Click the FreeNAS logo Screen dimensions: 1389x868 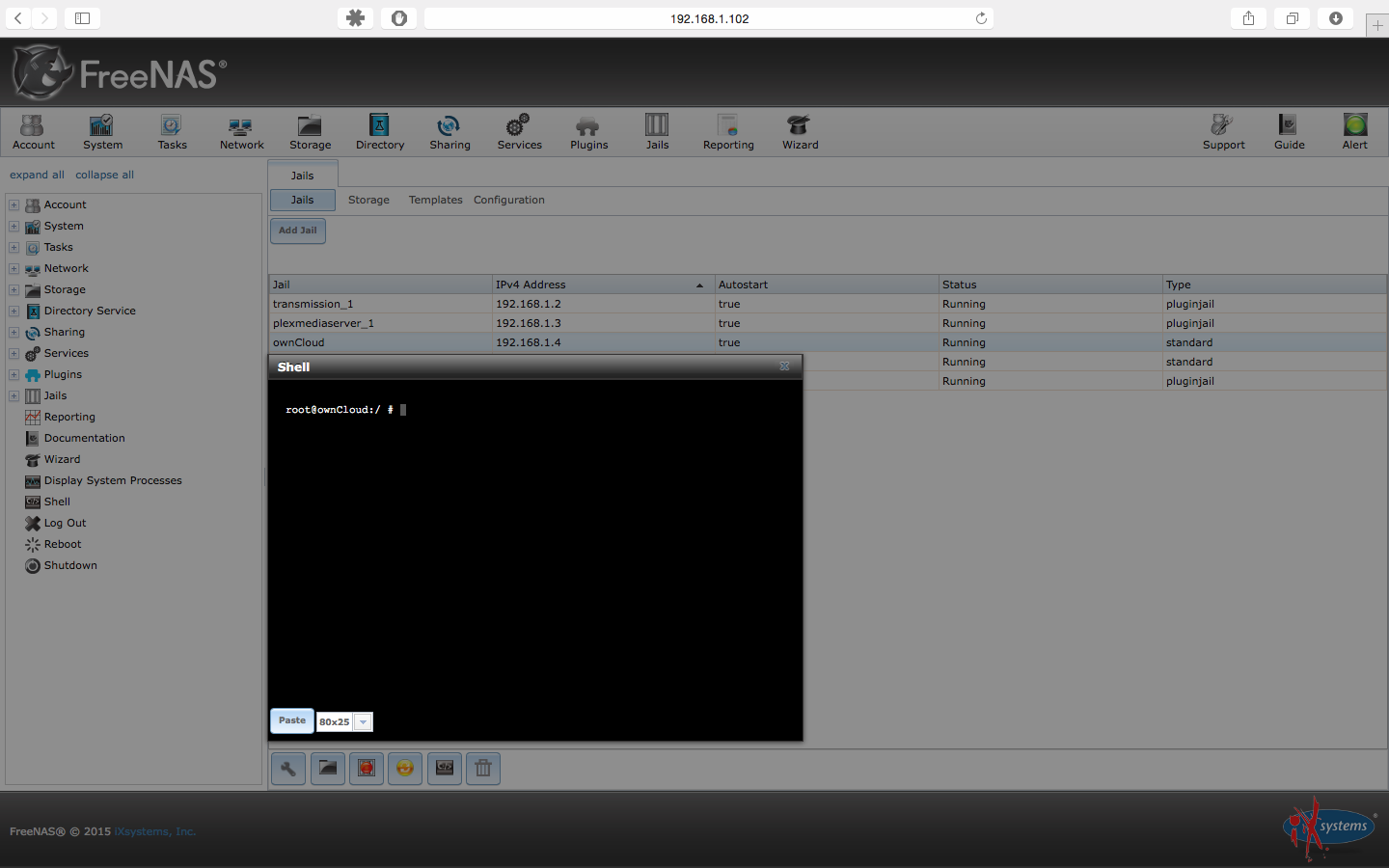(120, 72)
